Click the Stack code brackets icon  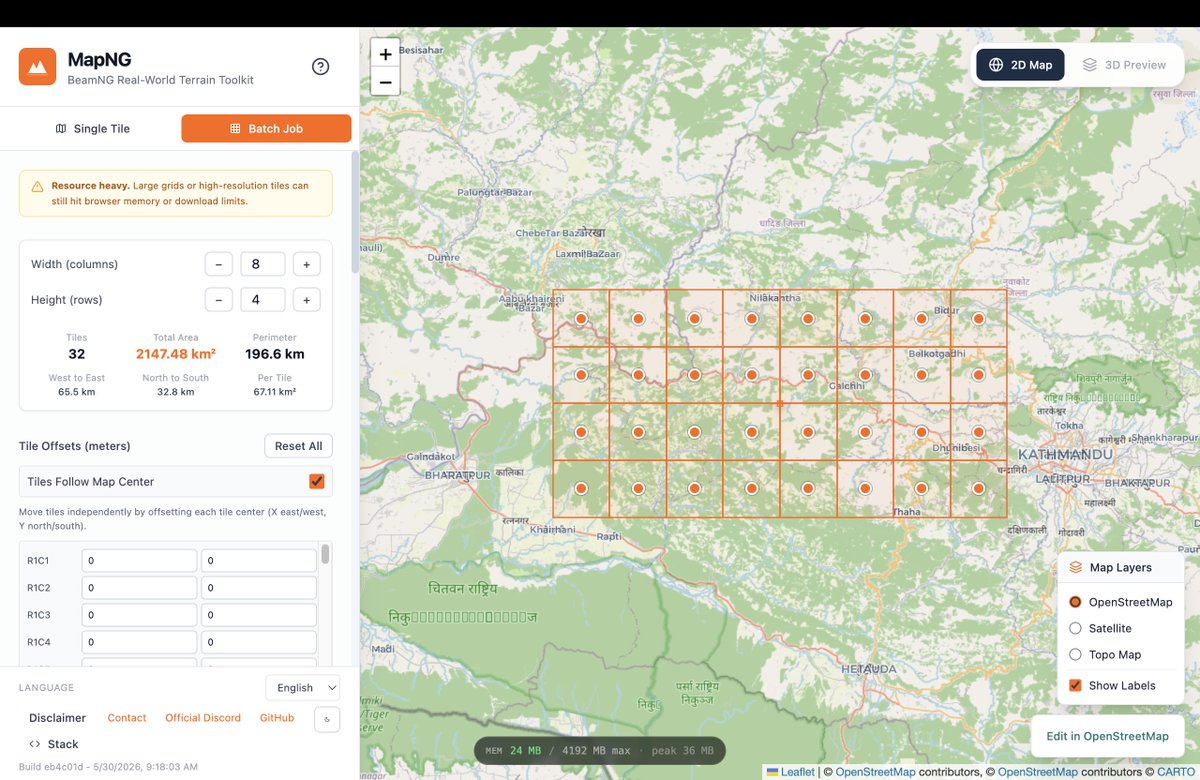(x=35, y=744)
